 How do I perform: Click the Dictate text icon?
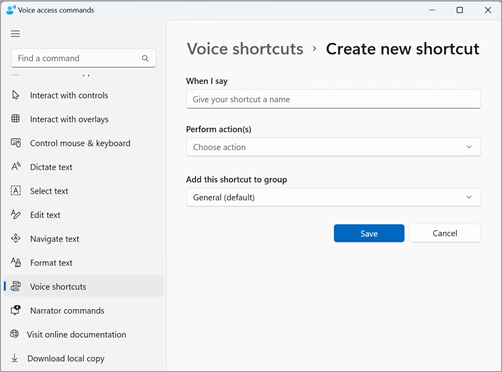tap(16, 166)
